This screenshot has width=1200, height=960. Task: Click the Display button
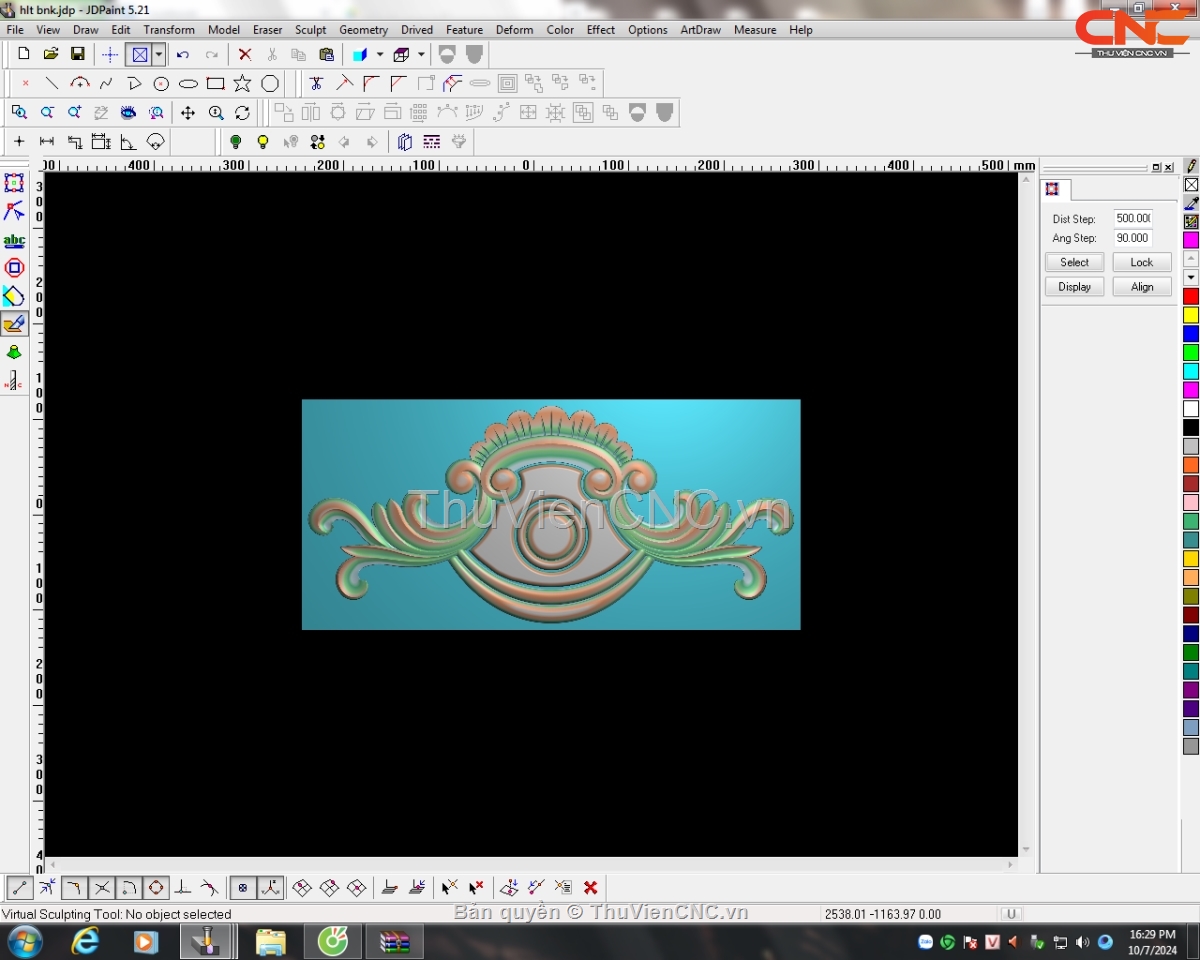(x=1075, y=287)
